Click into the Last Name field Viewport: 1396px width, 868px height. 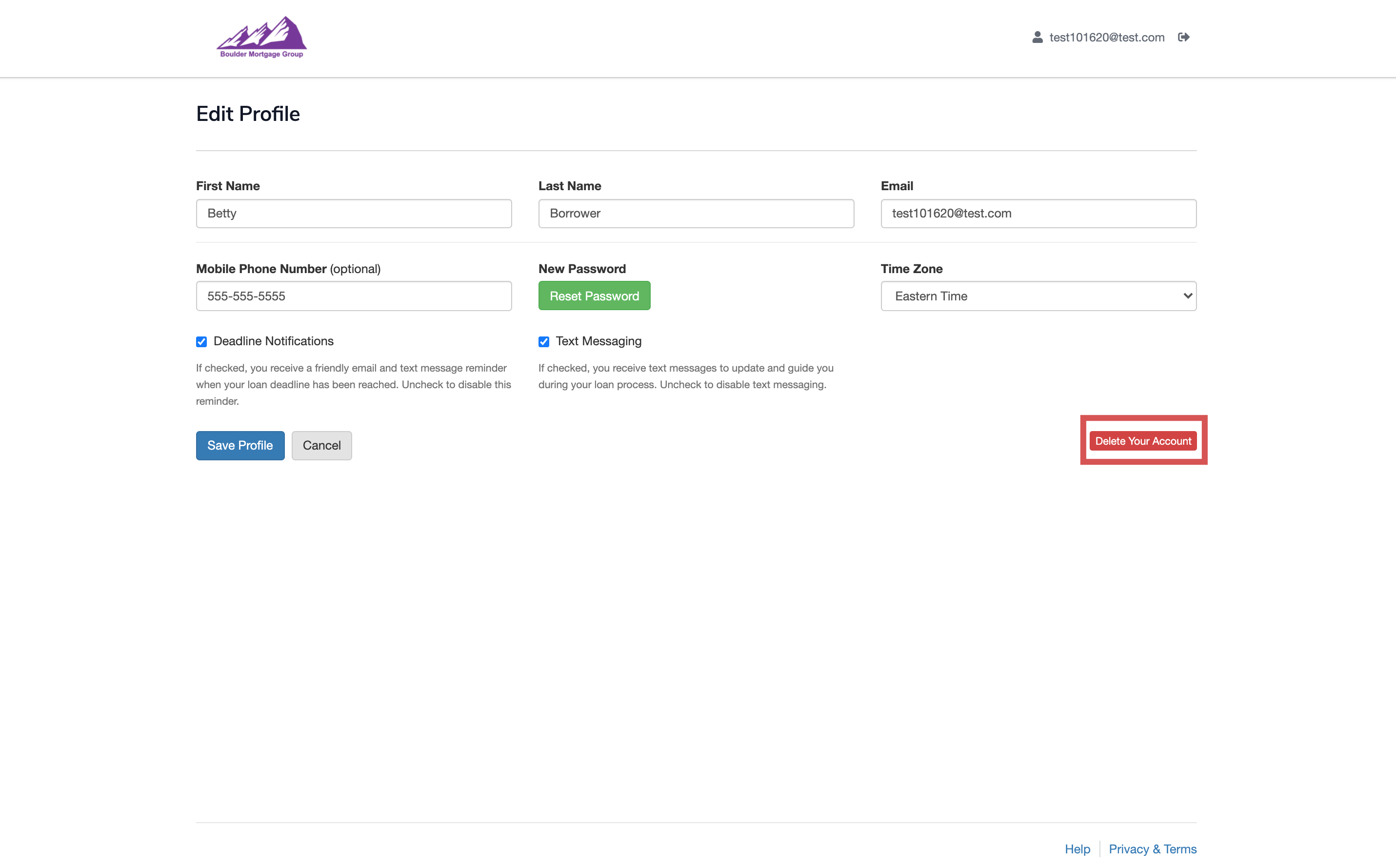tap(696, 214)
